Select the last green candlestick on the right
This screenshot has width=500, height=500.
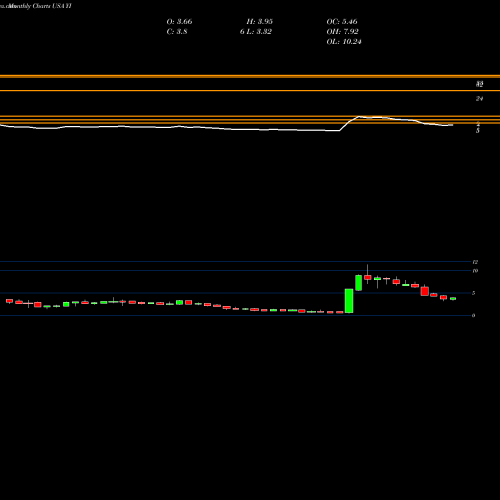pyautogui.click(x=453, y=299)
